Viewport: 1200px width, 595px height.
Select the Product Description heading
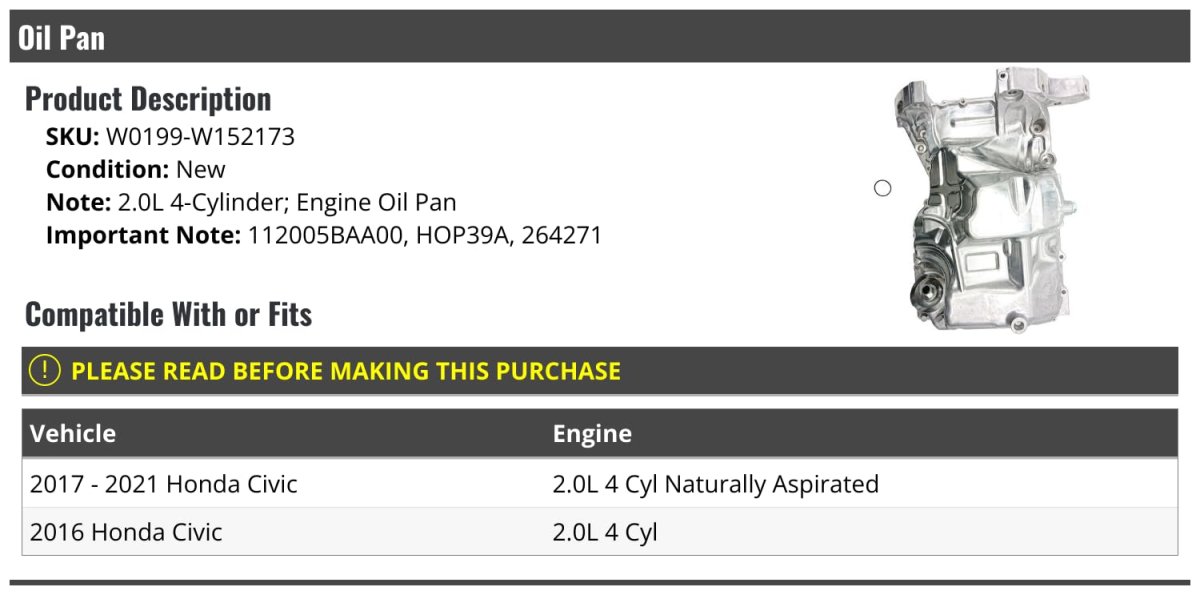[148, 99]
